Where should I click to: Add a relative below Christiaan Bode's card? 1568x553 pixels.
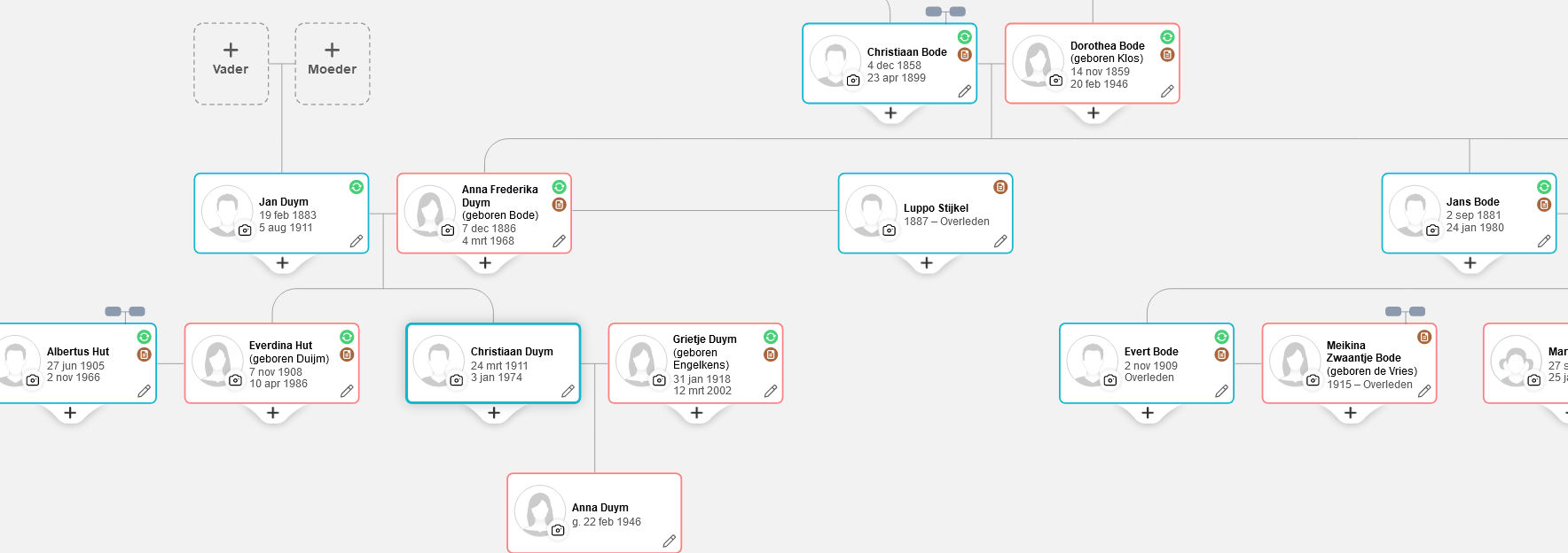click(890, 113)
